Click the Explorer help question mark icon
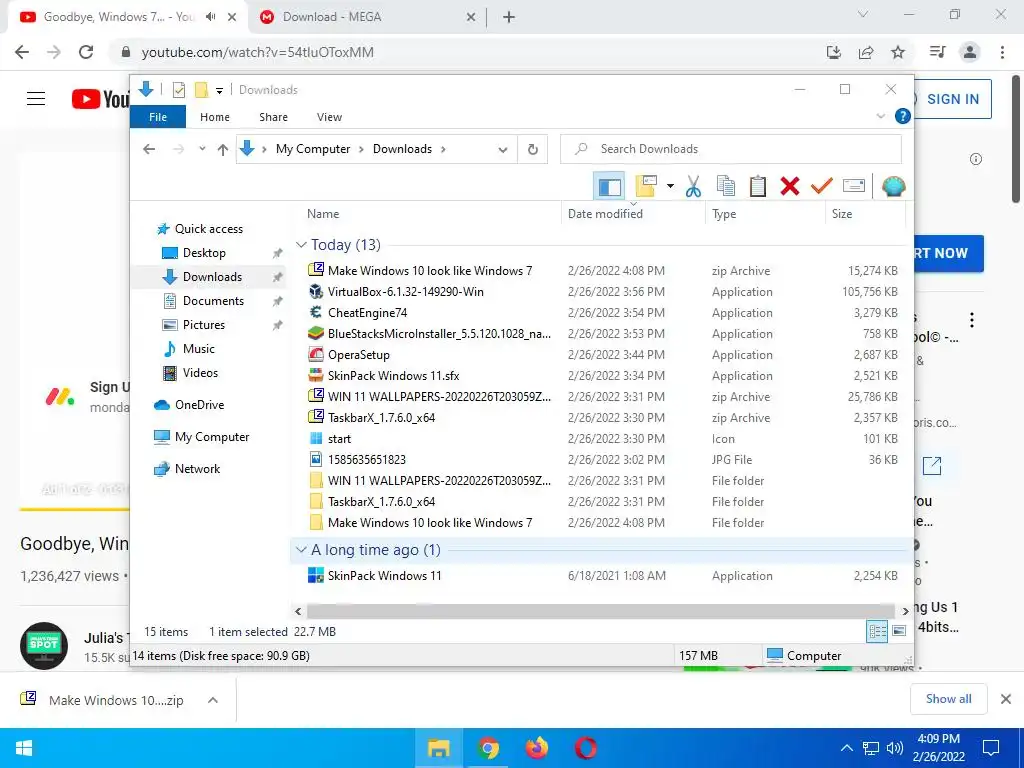The width and height of the screenshot is (1024, 768). tap(903, 116)
